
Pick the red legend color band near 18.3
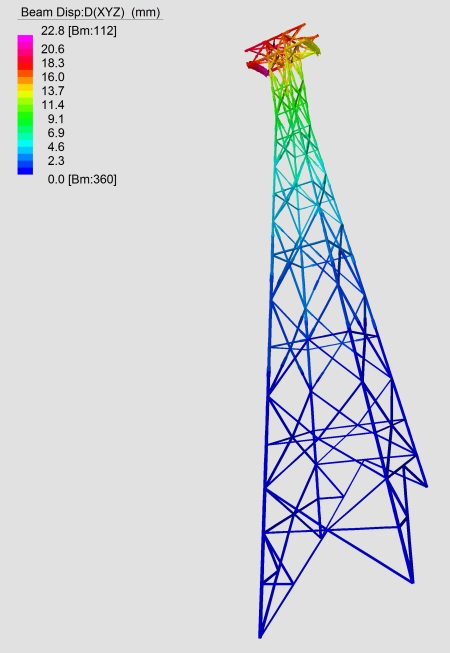(25, 63)
